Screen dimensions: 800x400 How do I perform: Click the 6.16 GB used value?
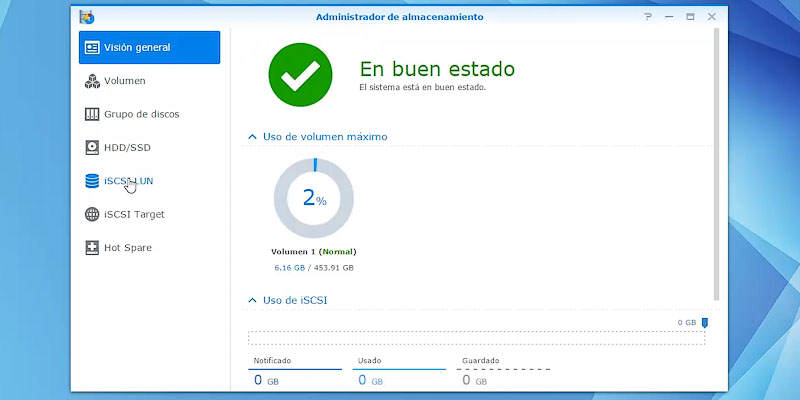(289, 267)
